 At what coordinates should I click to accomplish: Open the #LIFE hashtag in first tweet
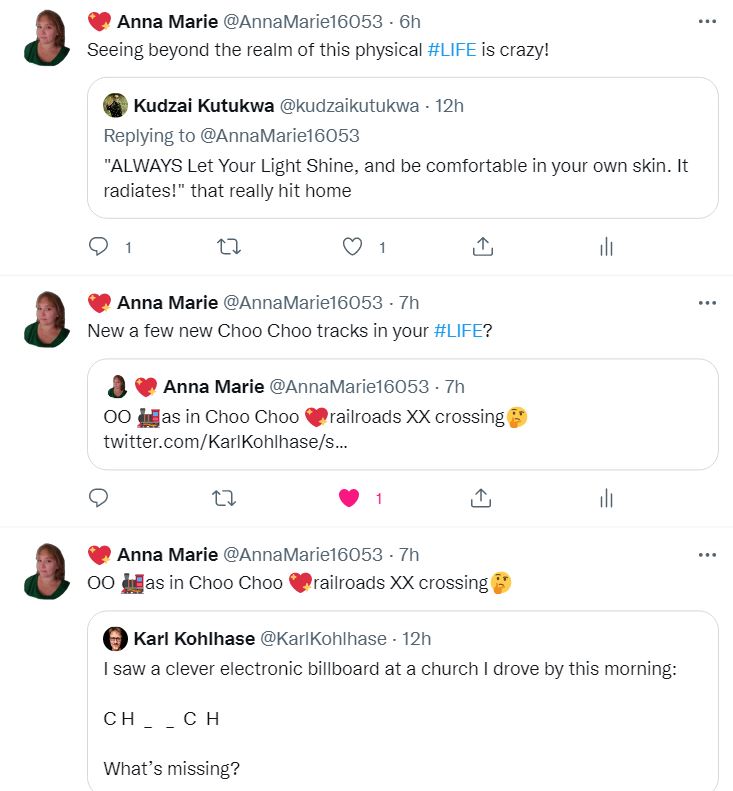pos(452,49)
